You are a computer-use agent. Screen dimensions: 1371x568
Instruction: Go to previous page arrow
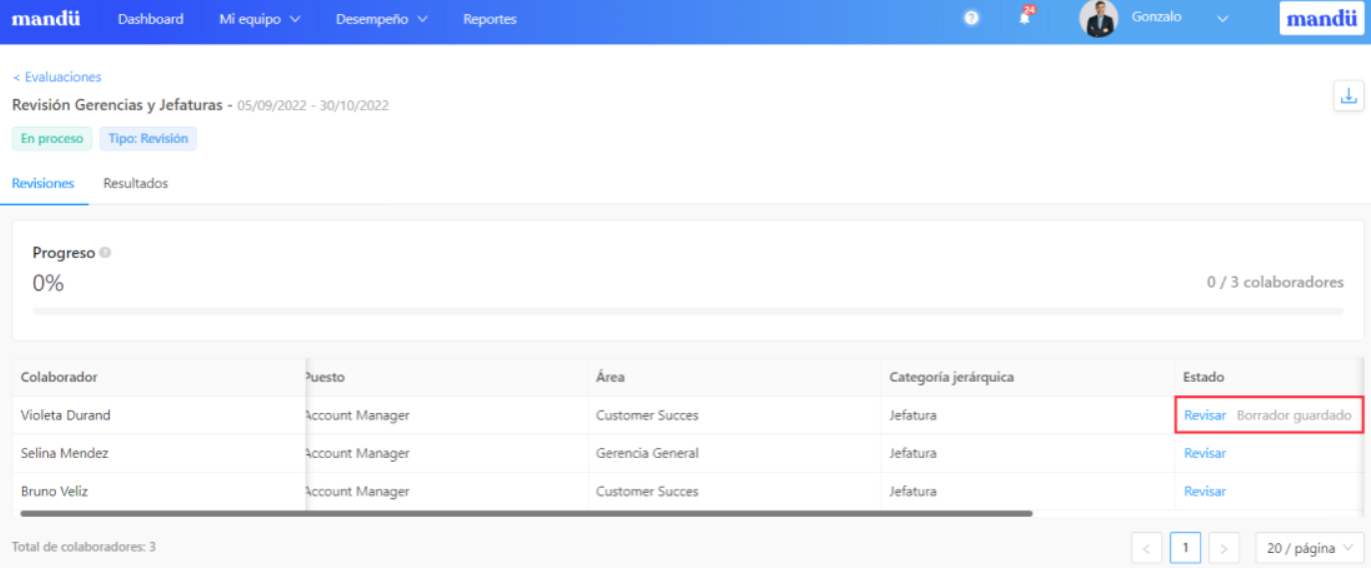pyautogui.click(x=1146, y=548)
